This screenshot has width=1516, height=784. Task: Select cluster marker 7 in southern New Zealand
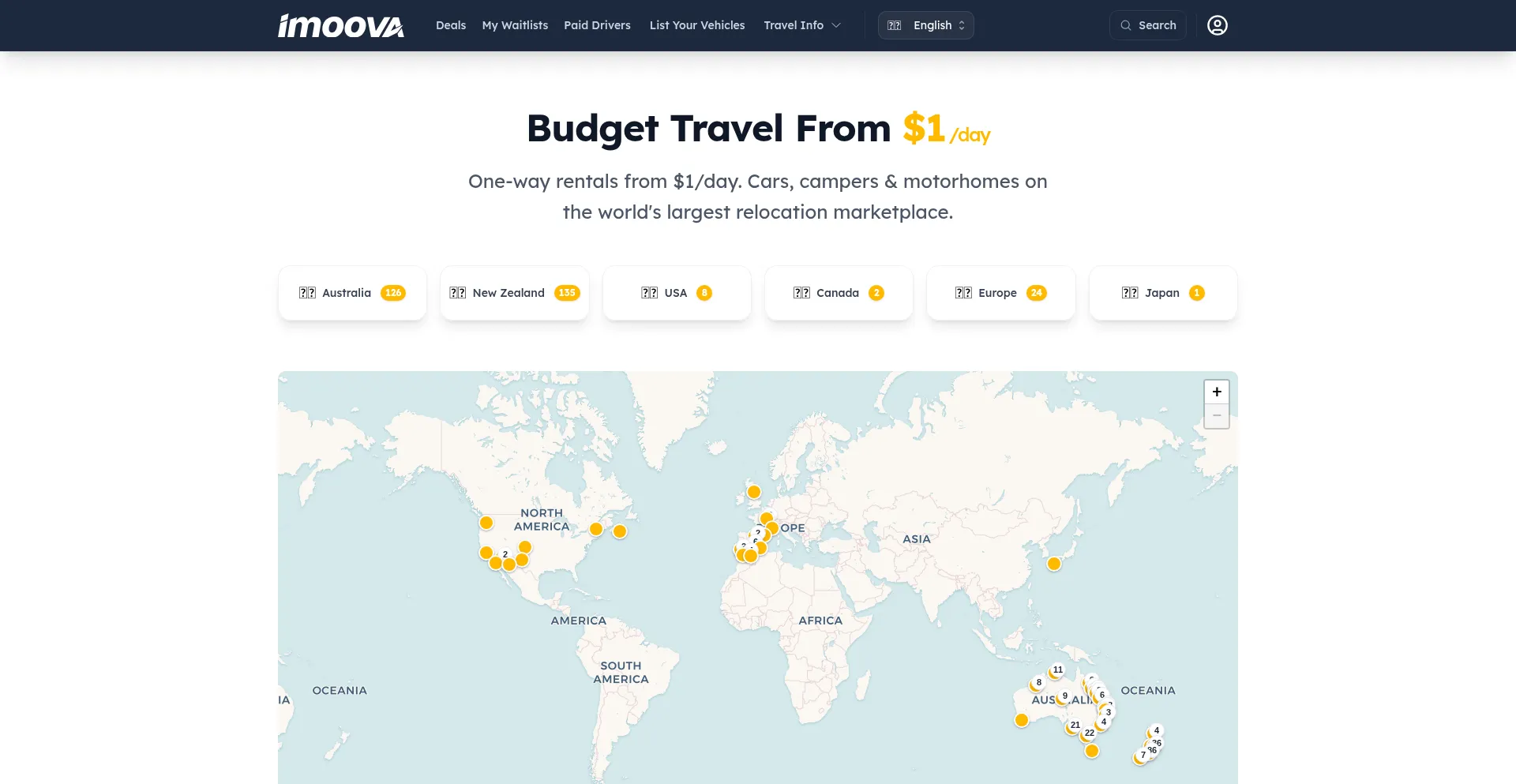coord(1143,756)
